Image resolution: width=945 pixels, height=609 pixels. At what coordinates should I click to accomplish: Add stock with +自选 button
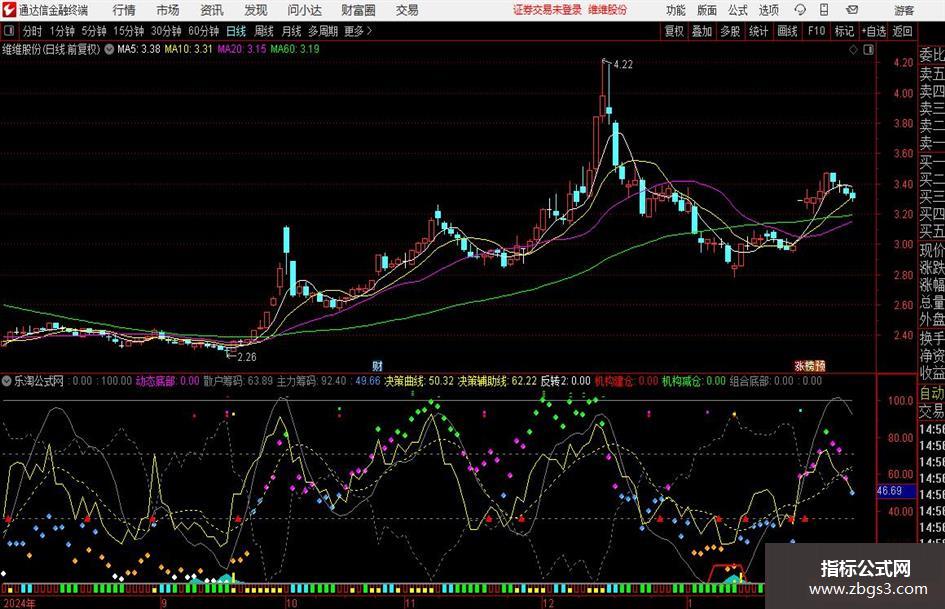[x=873, y=31]
